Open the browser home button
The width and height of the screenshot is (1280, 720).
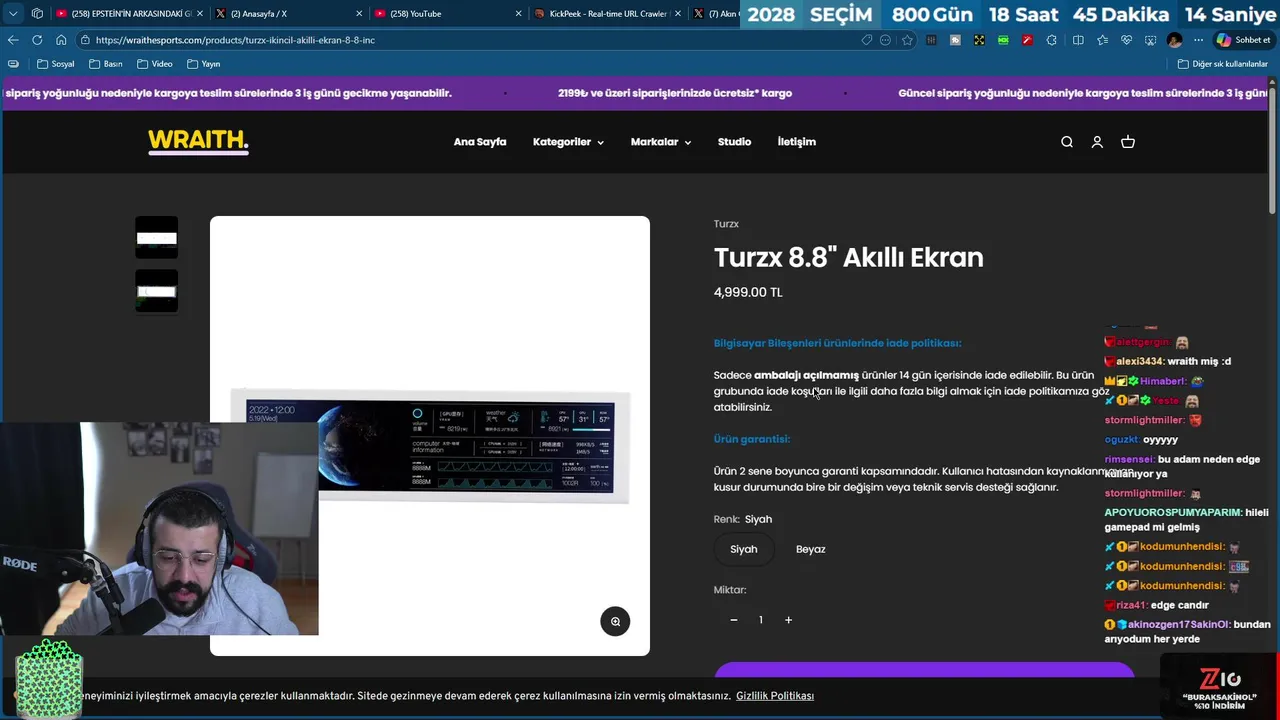pos(61,40)
